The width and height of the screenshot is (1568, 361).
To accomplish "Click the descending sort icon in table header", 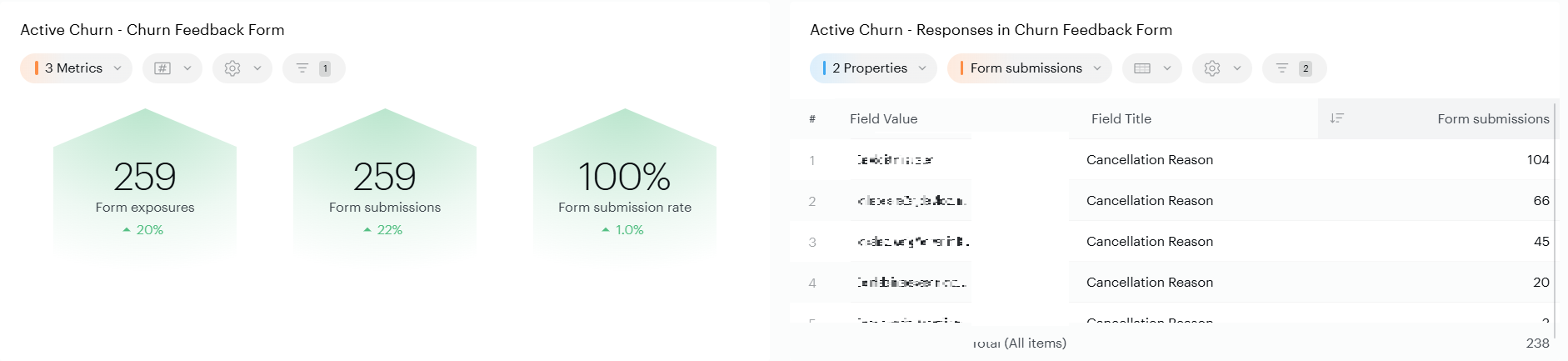I will (x=1336, y=118).
